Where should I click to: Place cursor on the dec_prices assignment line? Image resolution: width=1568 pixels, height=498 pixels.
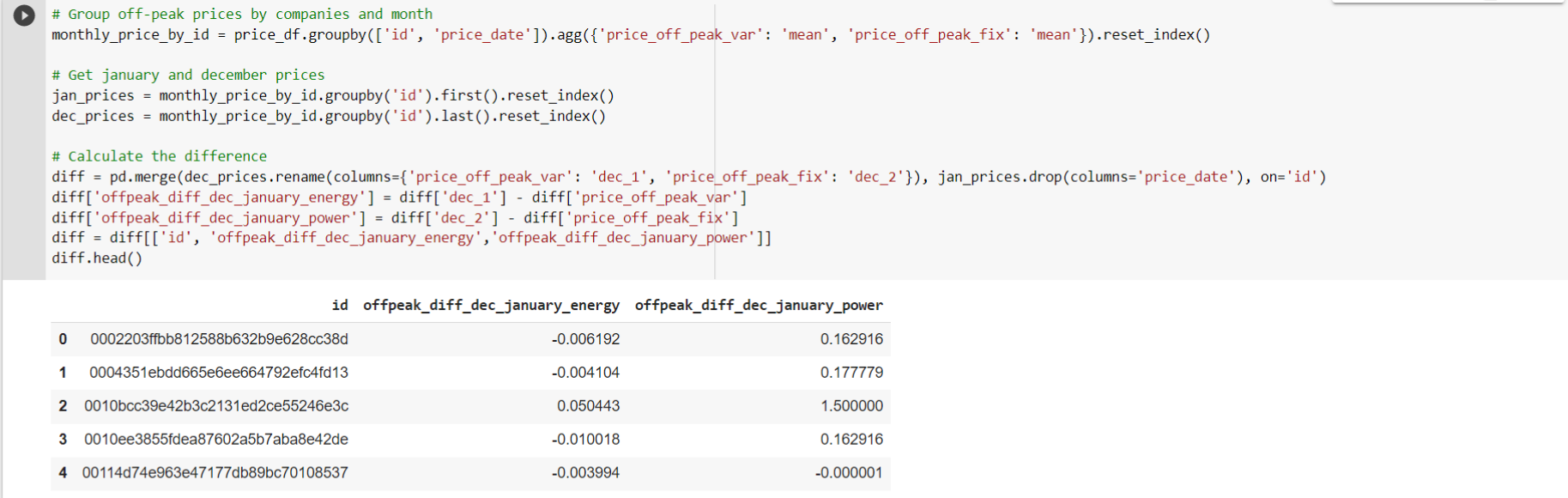click(x=328, y=117)
